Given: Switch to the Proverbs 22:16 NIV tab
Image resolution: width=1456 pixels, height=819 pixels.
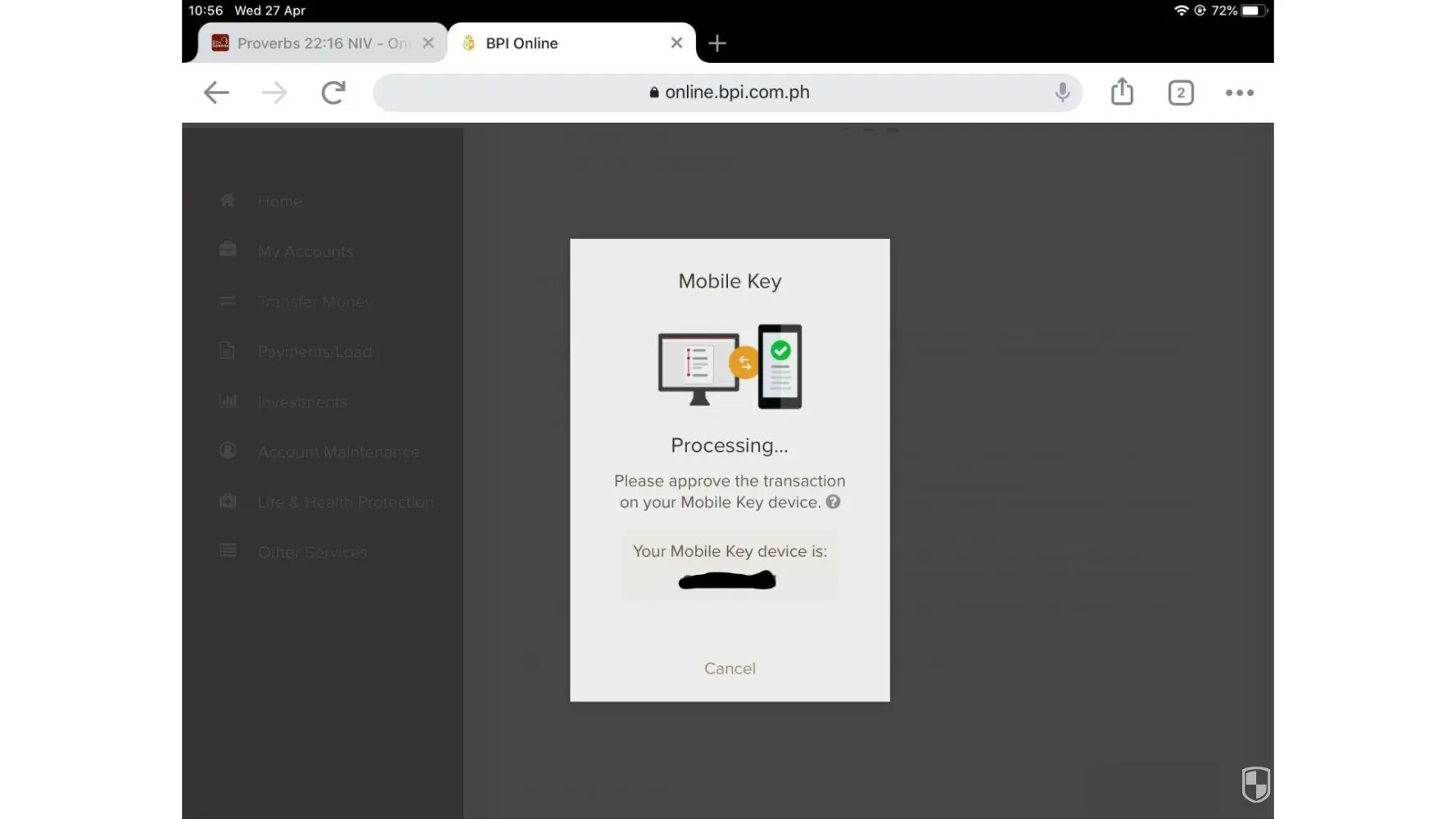Looking at the screenshot, I should click(x=323, y=43).
